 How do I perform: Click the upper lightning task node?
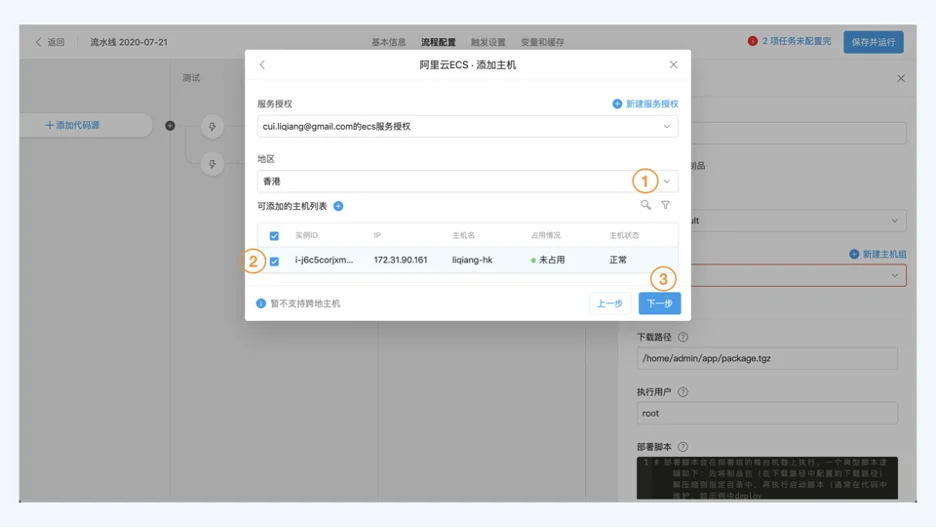212,126
